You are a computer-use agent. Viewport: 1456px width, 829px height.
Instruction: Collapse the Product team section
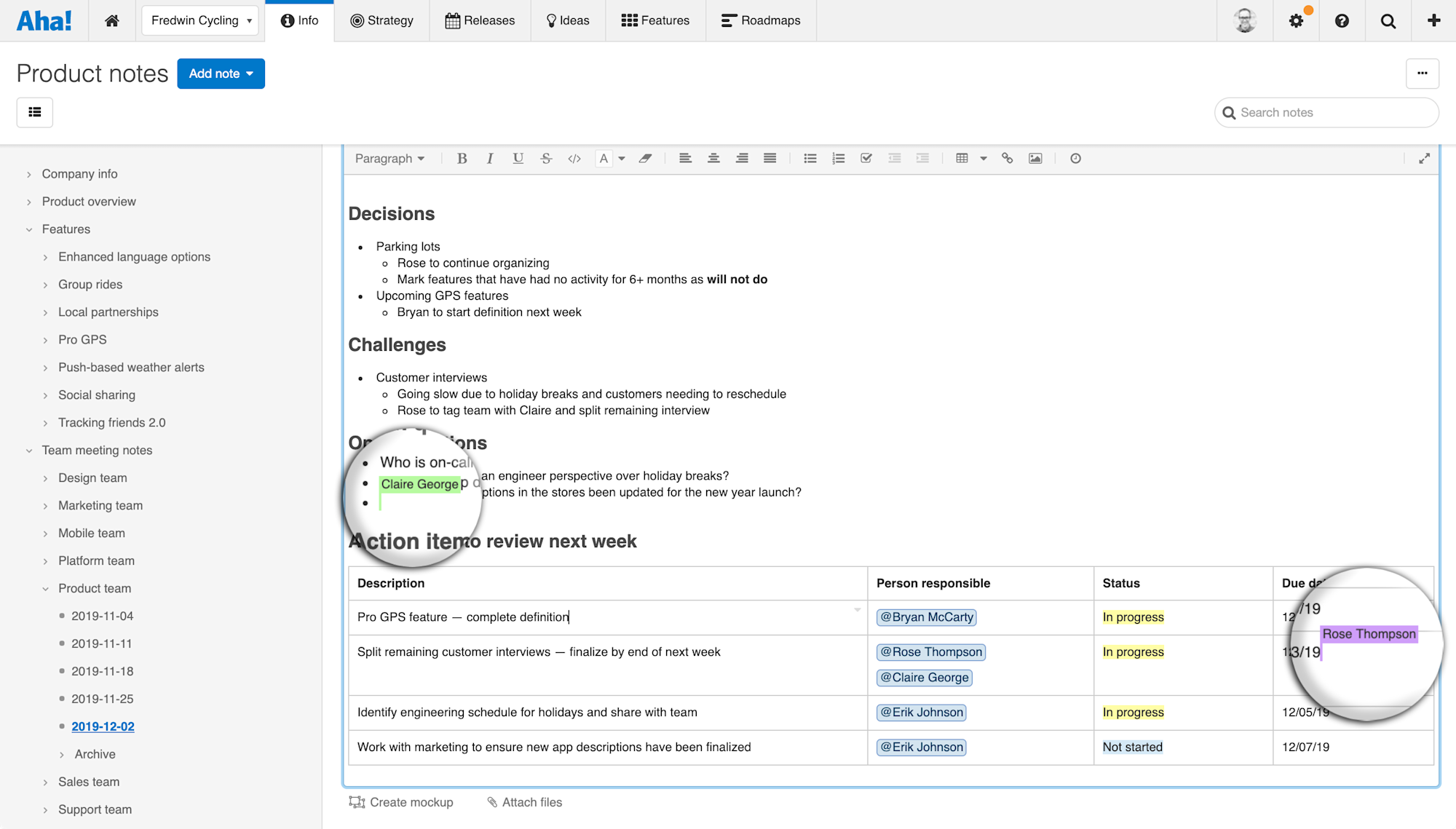45,588
